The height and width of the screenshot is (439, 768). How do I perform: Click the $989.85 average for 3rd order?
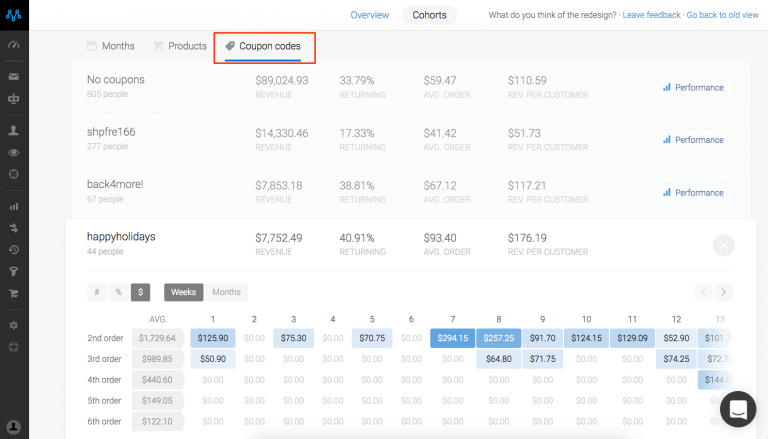[157, 359]
